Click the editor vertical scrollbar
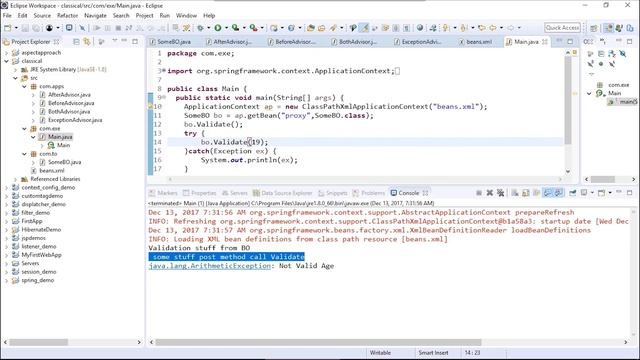640x360 pixels. pyautogui.click(x=568, y=100)
